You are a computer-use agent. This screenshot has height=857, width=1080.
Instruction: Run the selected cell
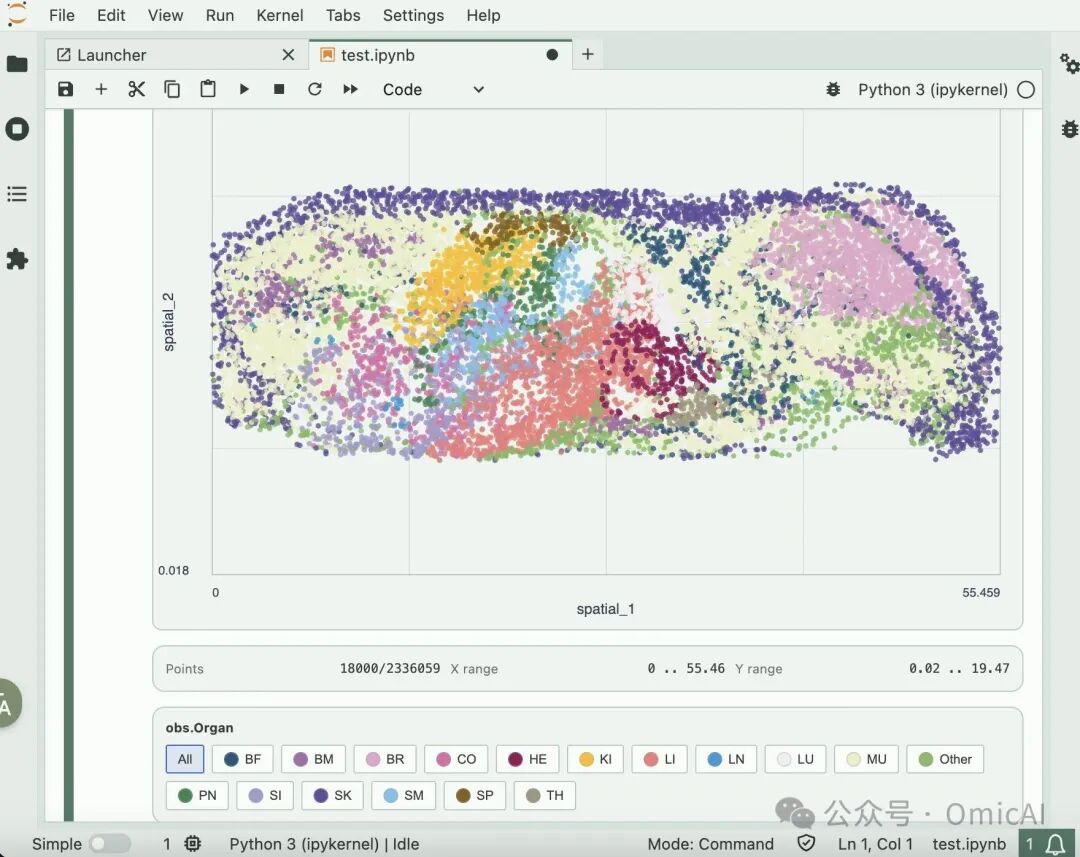pyautogui.click(x=244, y=90)
